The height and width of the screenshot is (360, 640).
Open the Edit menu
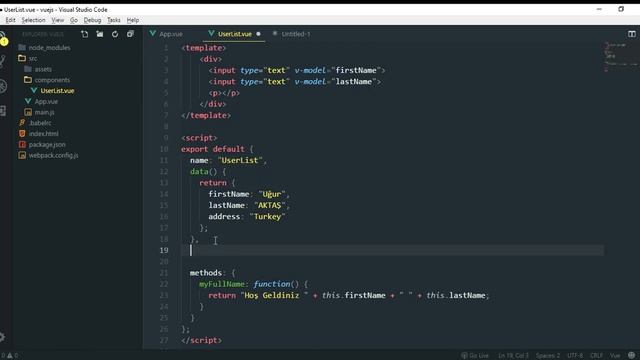tap(10, 20)
